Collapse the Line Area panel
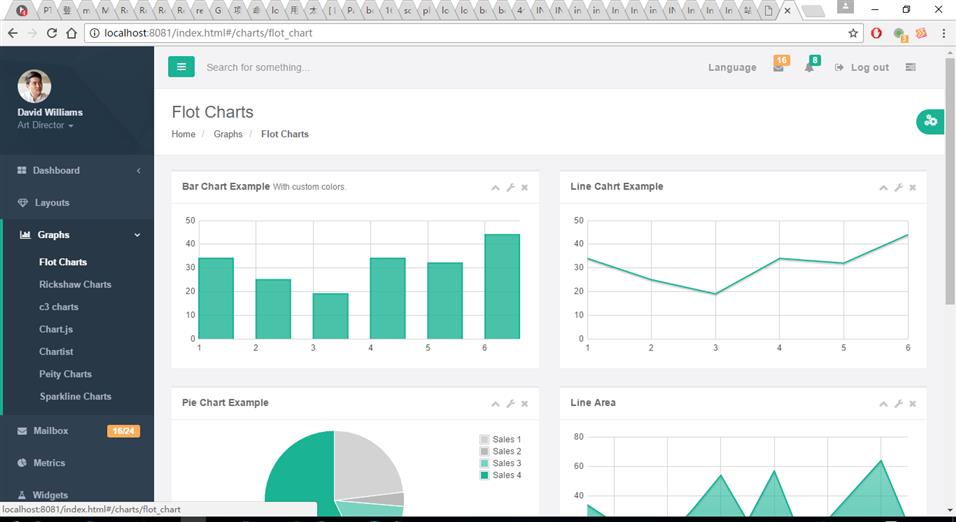 pyautogui.click(x=883, y=403)
